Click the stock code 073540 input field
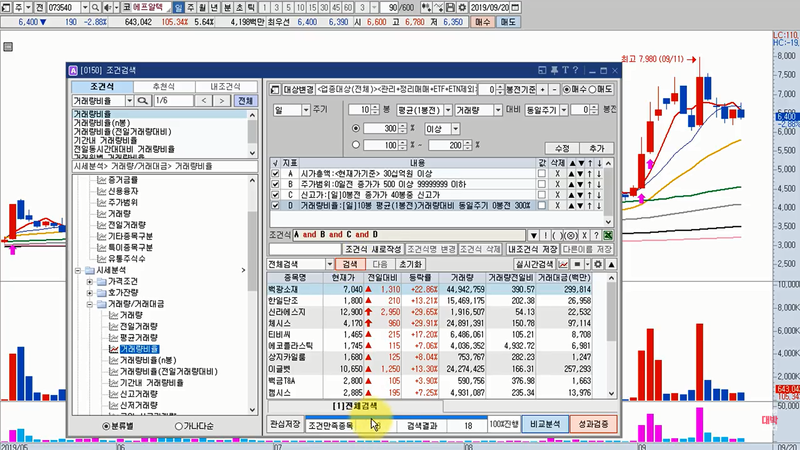The height and width of the screenshot is (450, 800). tap(63, 8)
